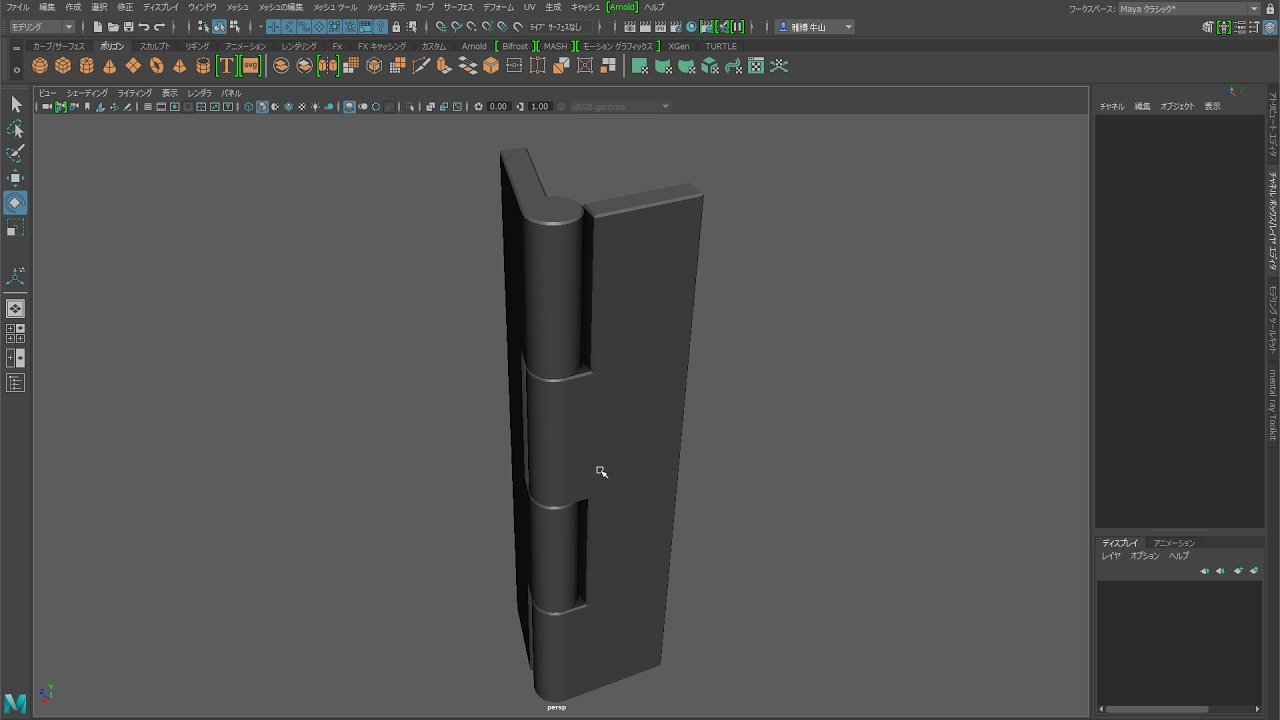This screenshot has width=1280, height=720.
Task: Create a polygon cone from shelf
Action: [110, 66]
